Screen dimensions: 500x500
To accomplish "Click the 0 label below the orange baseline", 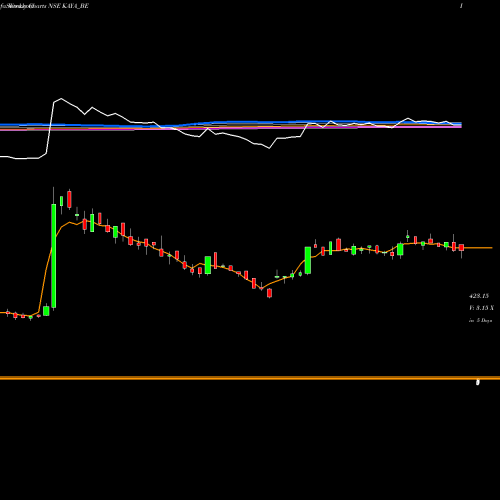I will tap(478, 382).
